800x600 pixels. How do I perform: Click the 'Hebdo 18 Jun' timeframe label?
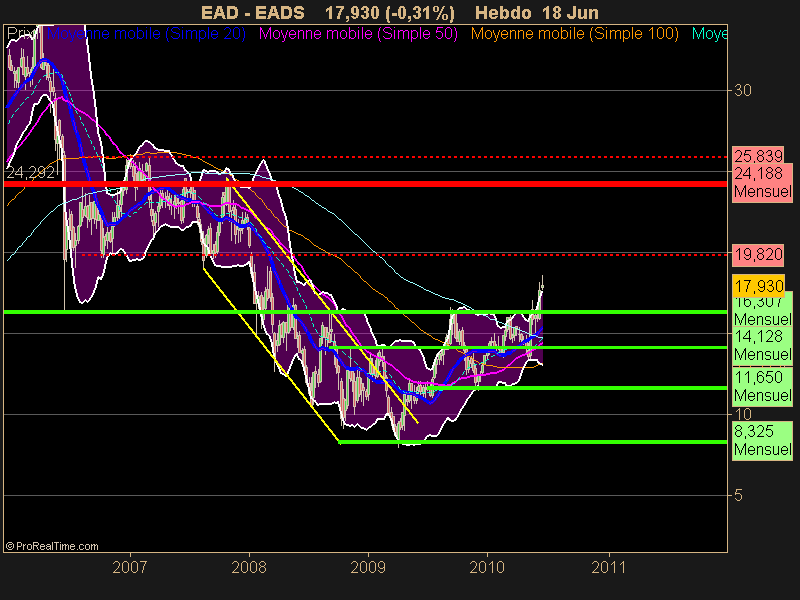pos(537,12)
